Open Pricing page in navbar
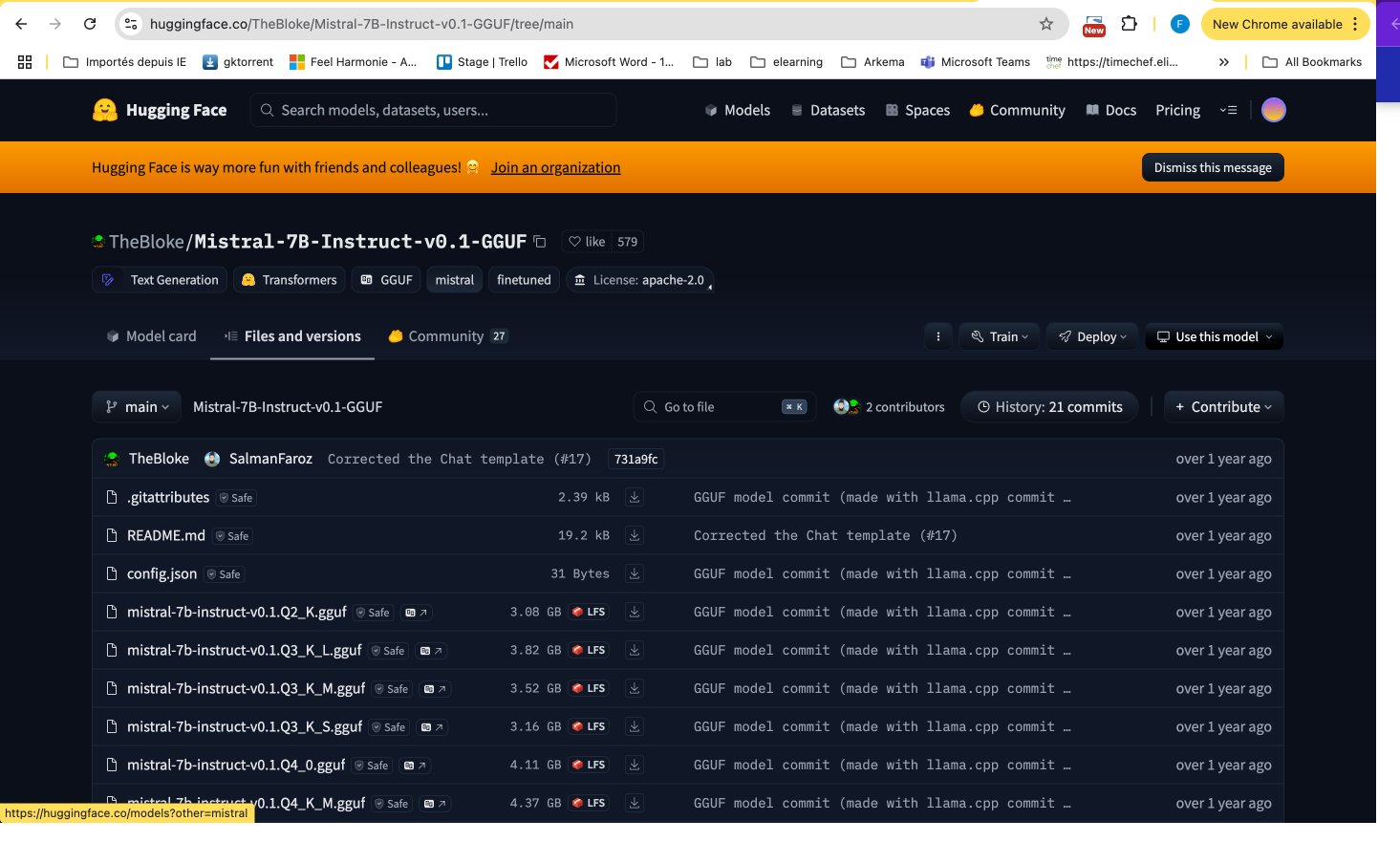1400x842 pixels. tap(1177, 110)
